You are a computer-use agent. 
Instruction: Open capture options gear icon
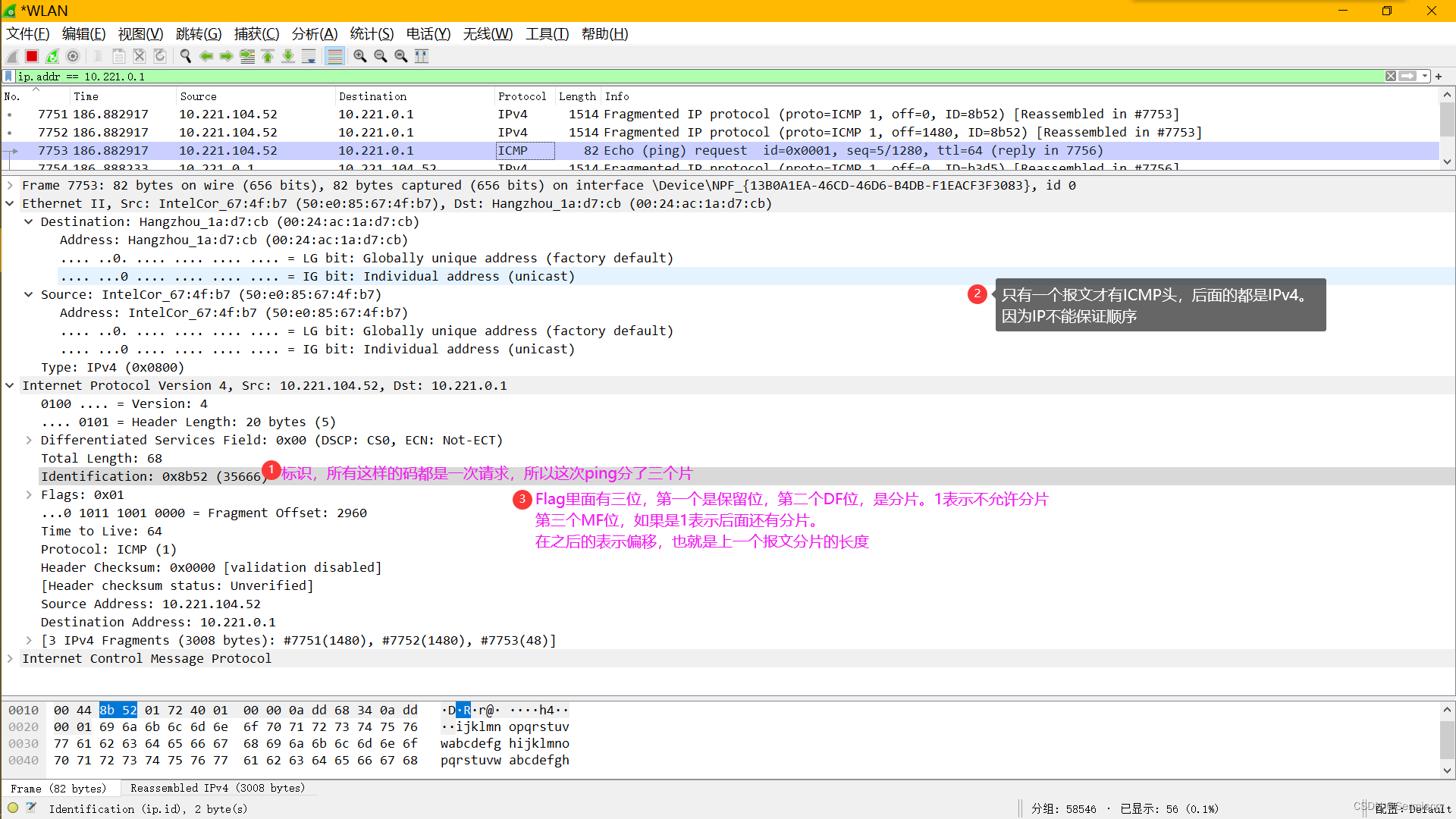(73, 56)
